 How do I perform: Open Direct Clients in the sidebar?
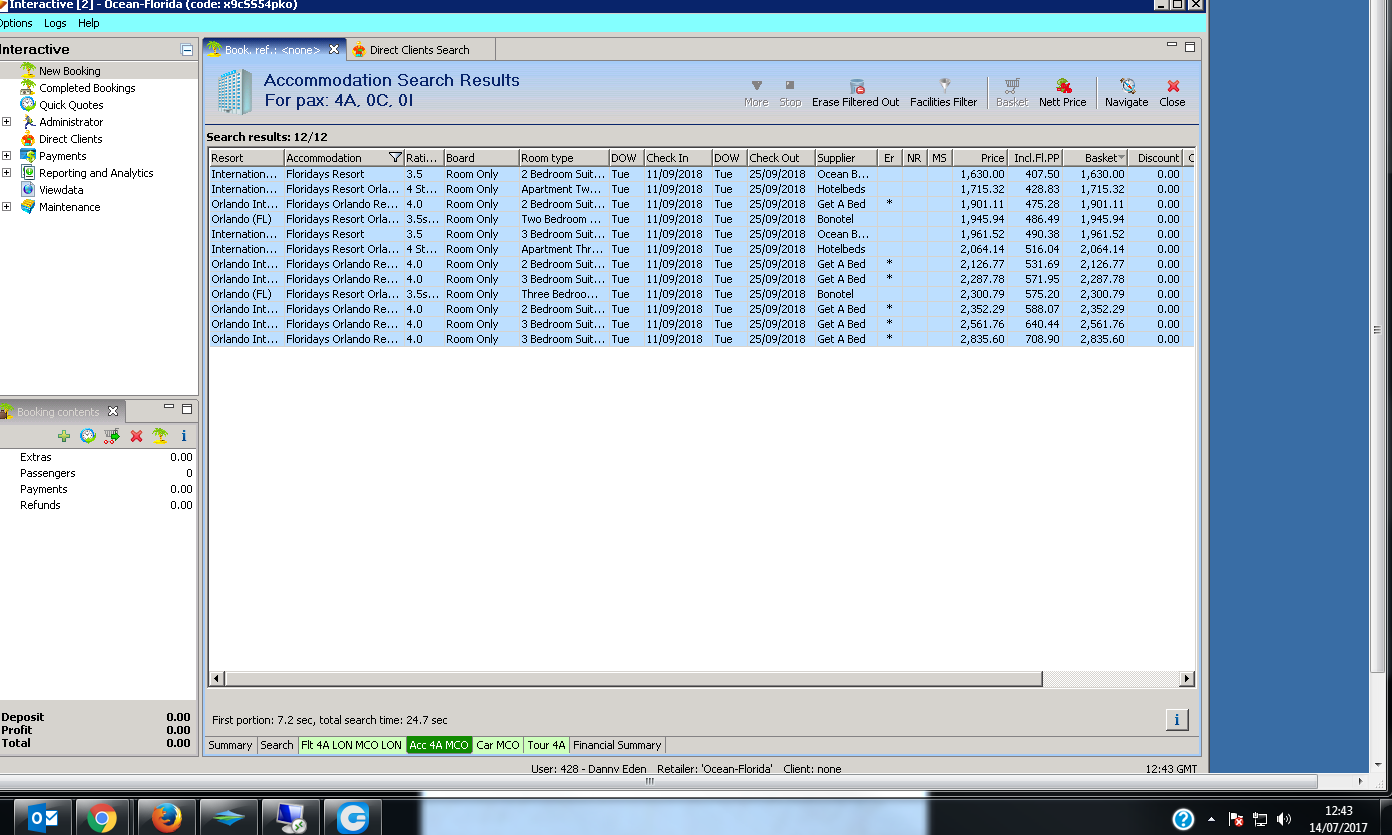coord(70,139)
